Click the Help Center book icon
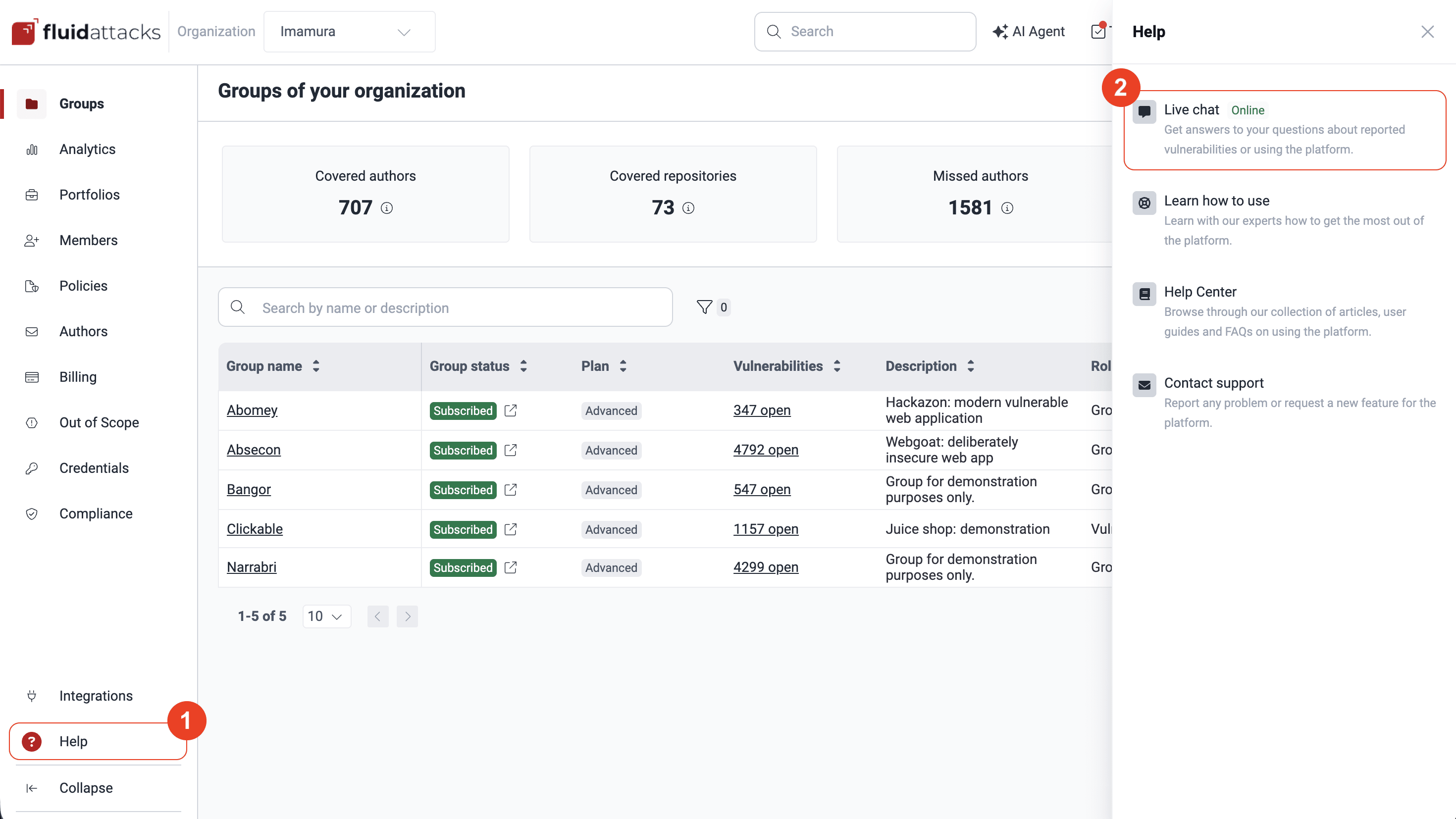 click(1144, 293)
